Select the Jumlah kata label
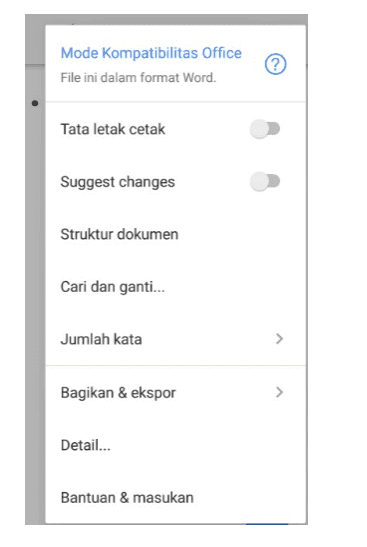367x547 pixels. click(x=101, y=339)
